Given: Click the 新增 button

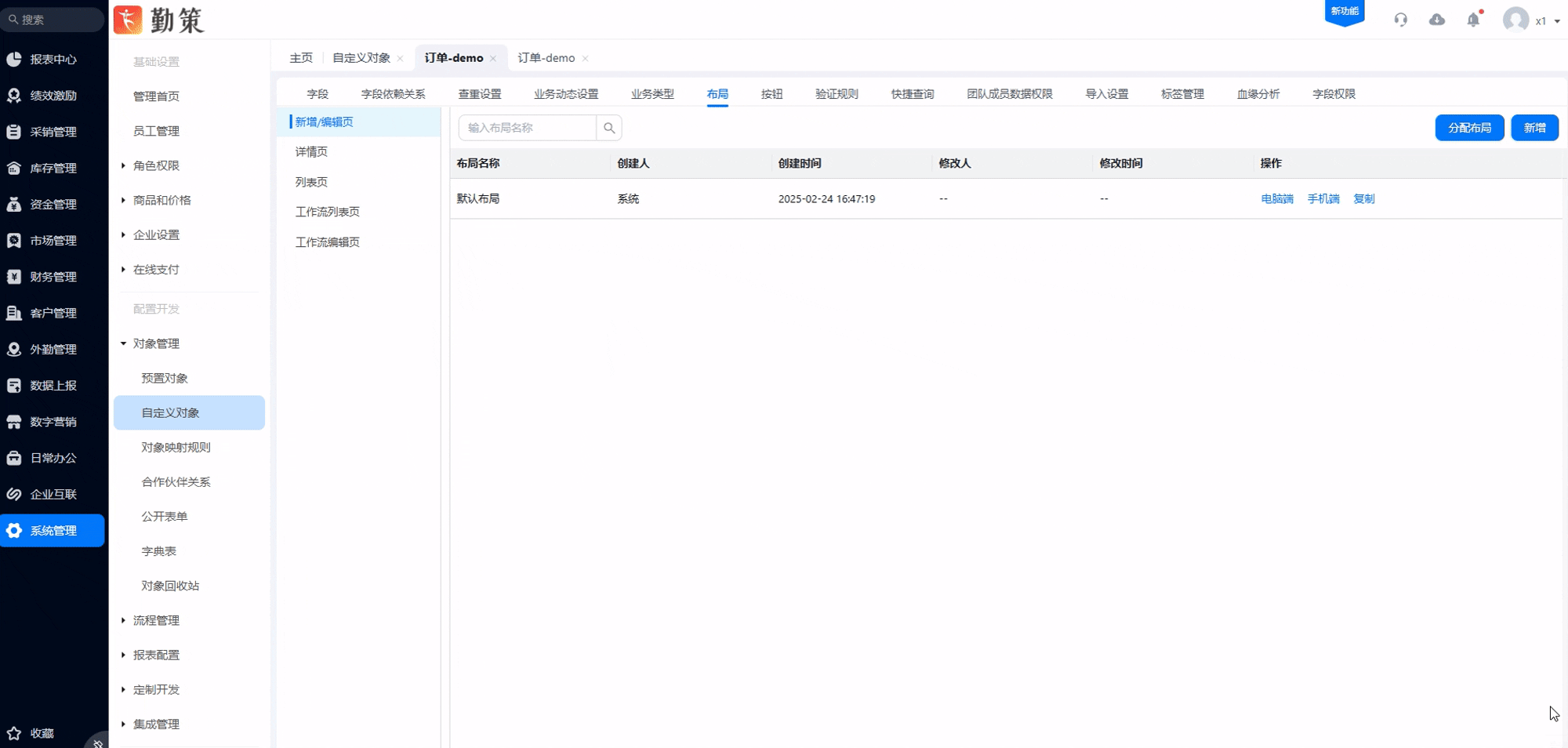Looking at the screenshot, I should [x=1534, y=128].
